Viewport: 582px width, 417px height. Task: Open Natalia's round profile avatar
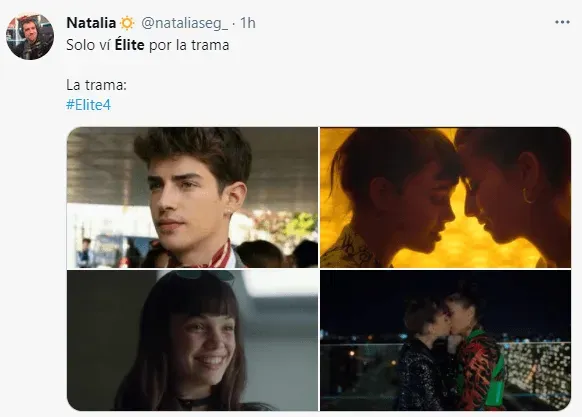30,36
